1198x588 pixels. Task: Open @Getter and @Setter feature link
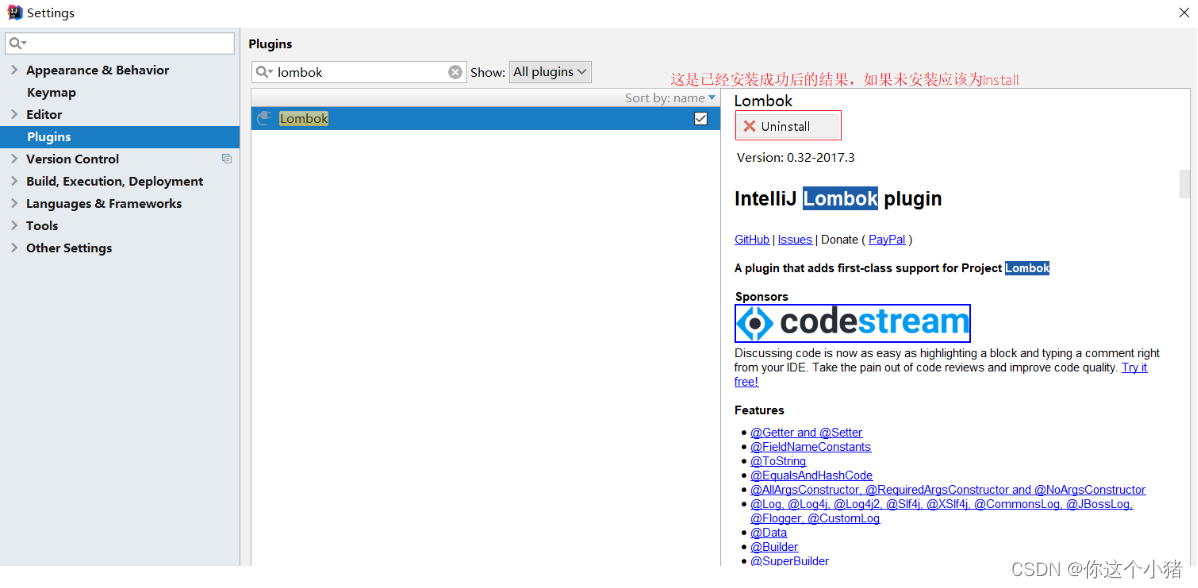click(x=806, y=432)
